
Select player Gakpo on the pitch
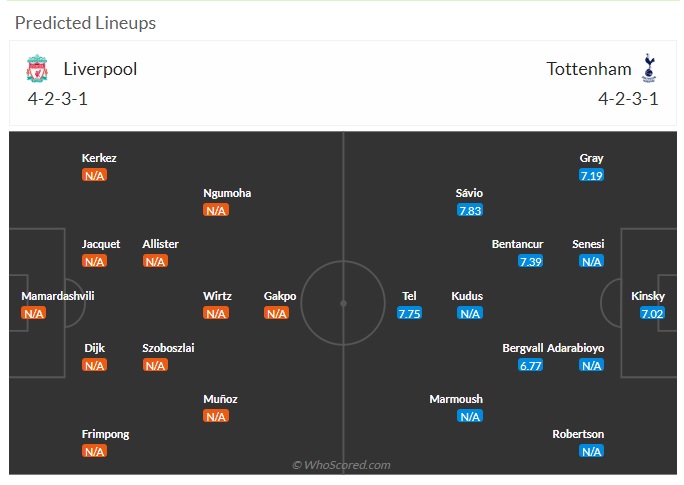(280, 296)
